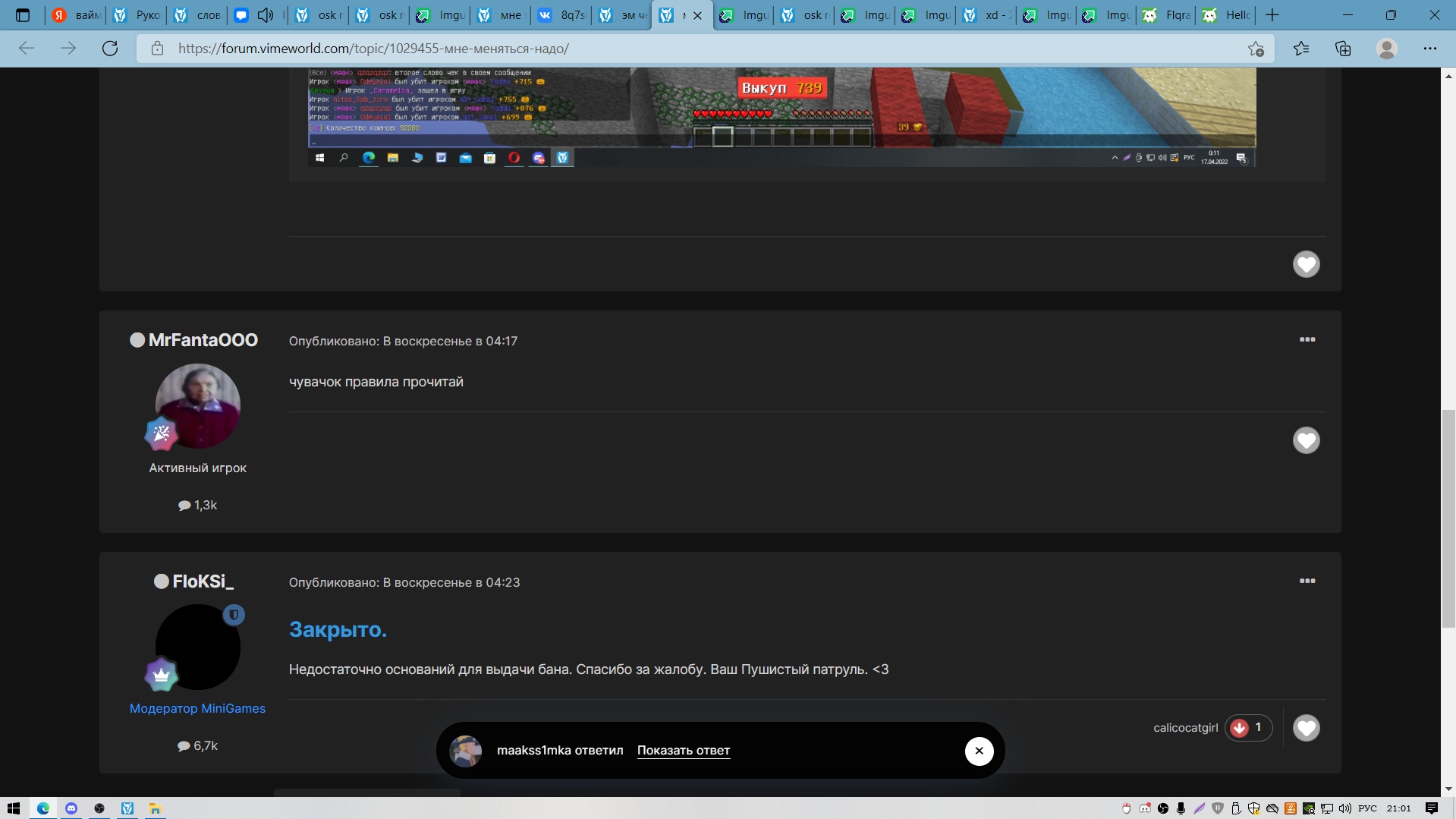Screen dimensions: 1456x819
Task: Like FloKSi_'s closing post with heart
Action: pyautogui.click(x=1306, y=728)
